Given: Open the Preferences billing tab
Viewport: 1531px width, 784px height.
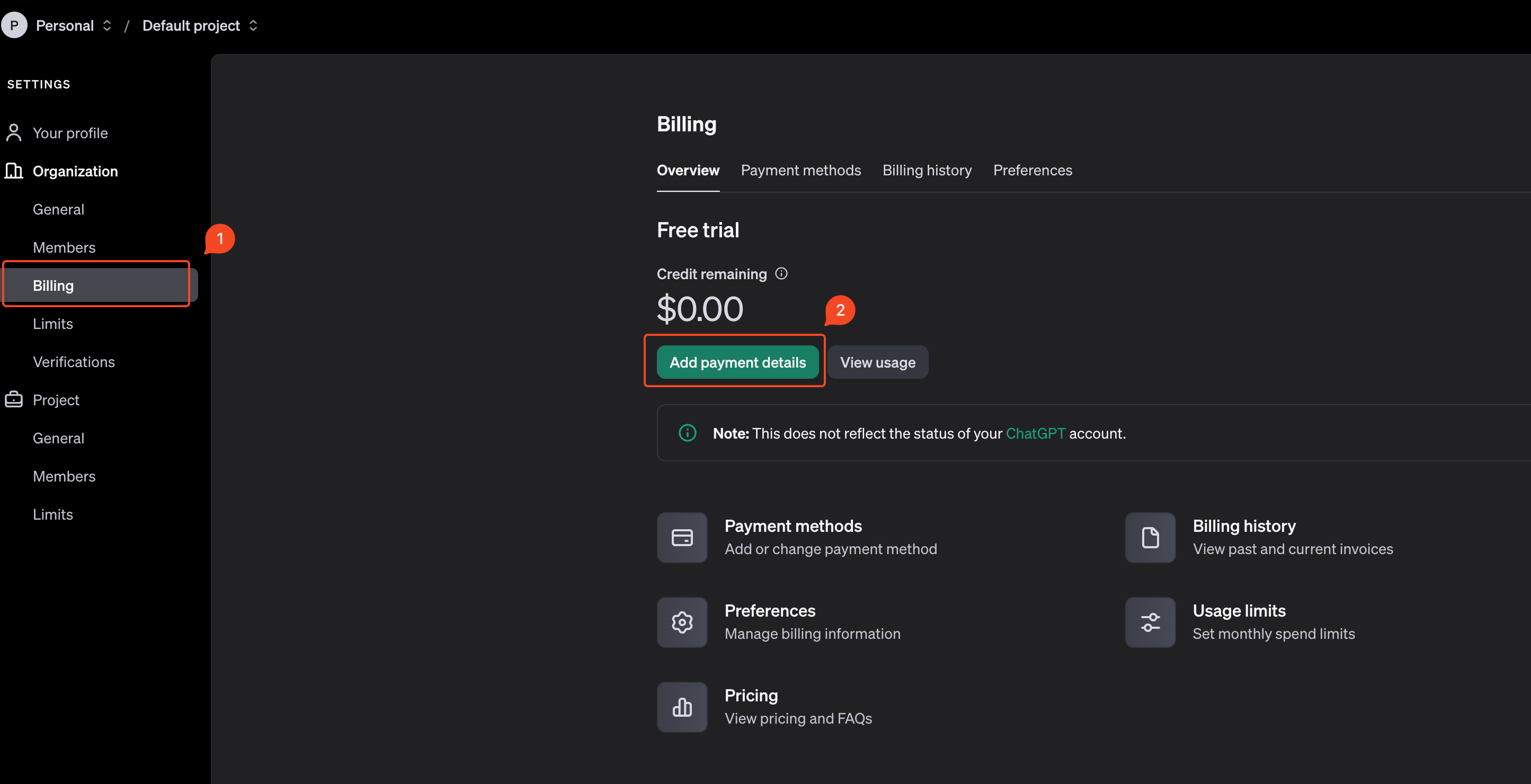Looking at the screenshot, I should point(1033,170).
